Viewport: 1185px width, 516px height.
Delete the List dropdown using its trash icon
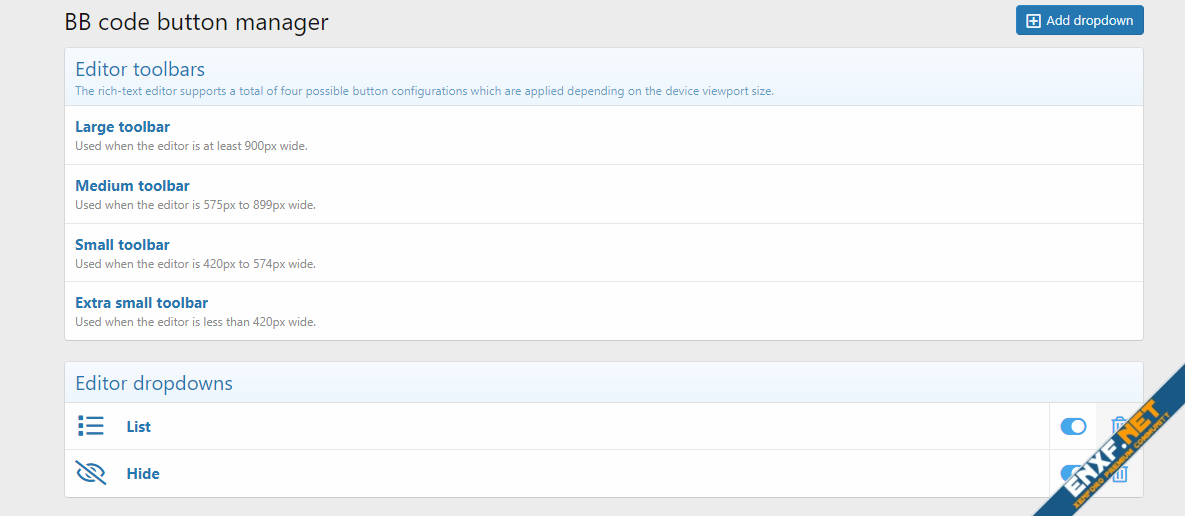tap(1119, 426)
